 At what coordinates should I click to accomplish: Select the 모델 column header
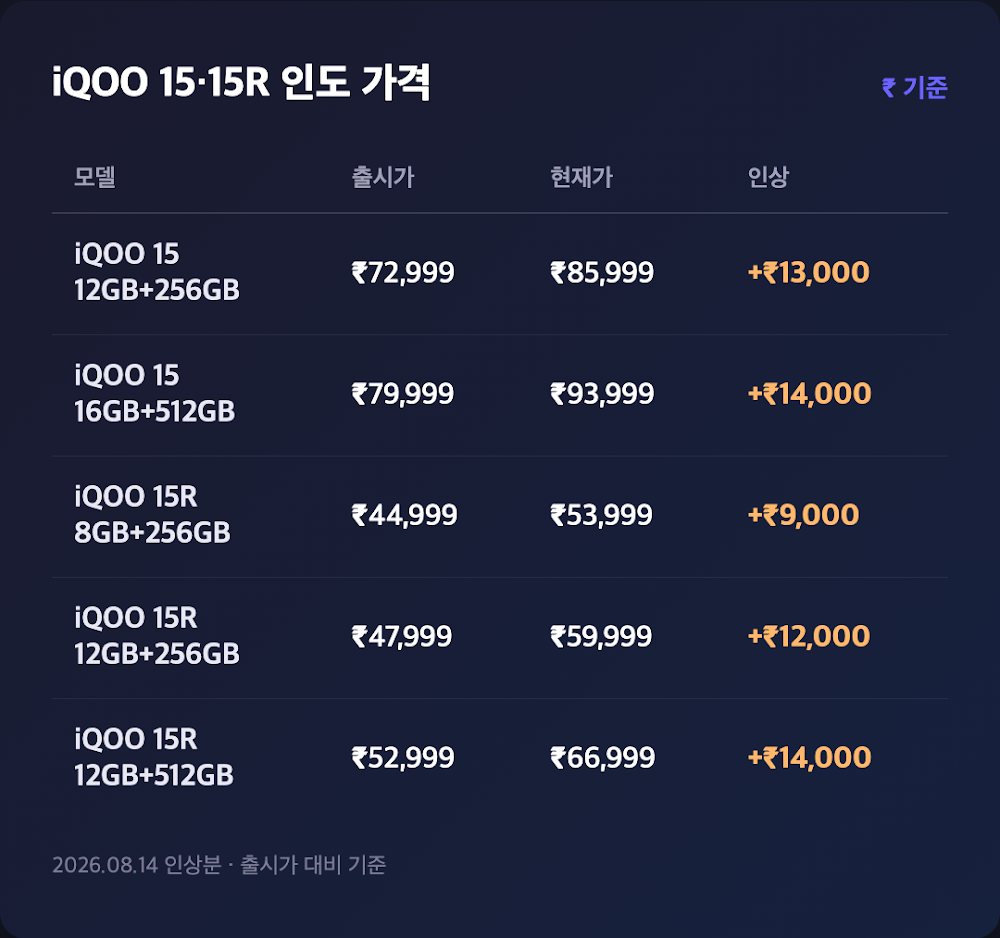point(94,177)
